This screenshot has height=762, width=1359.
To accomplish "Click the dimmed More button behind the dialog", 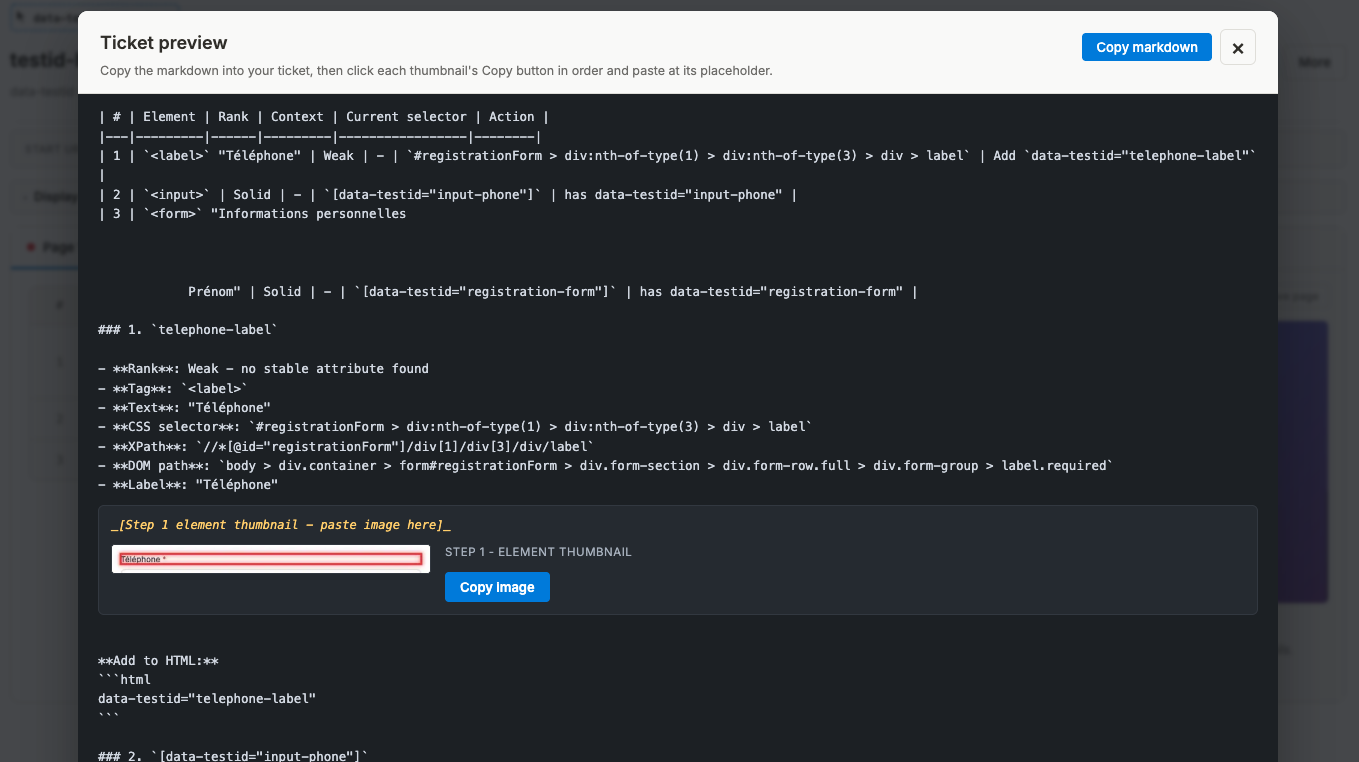I will click(x=1314, y=62).
